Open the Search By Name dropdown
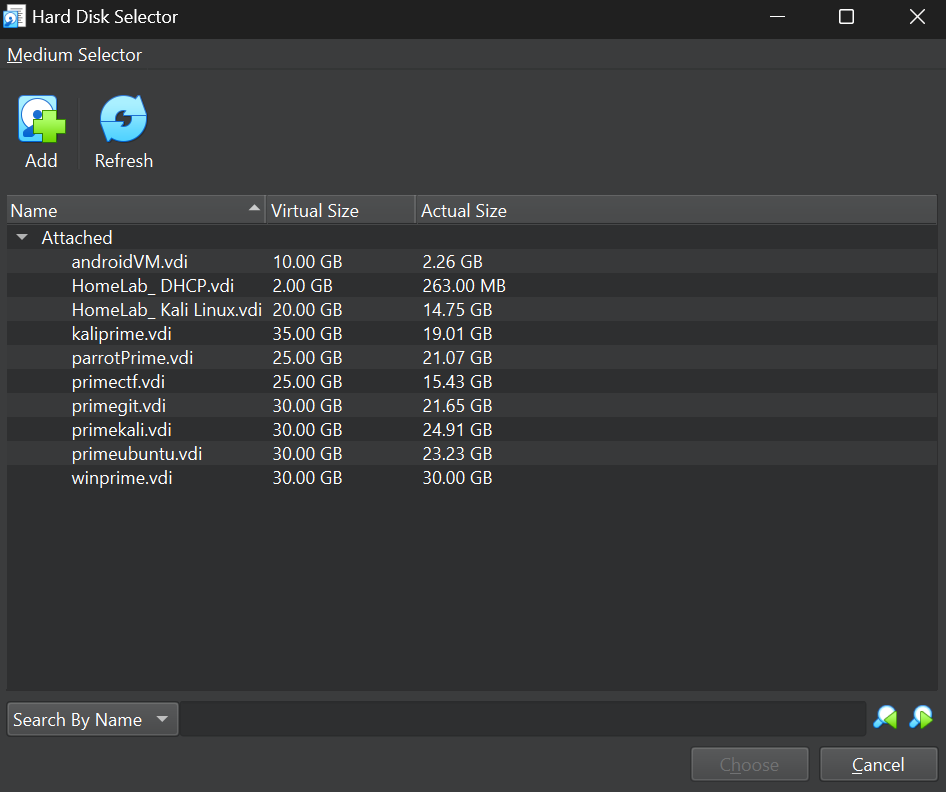The height and width of the screenshot is (792, 946). [92, 719]
